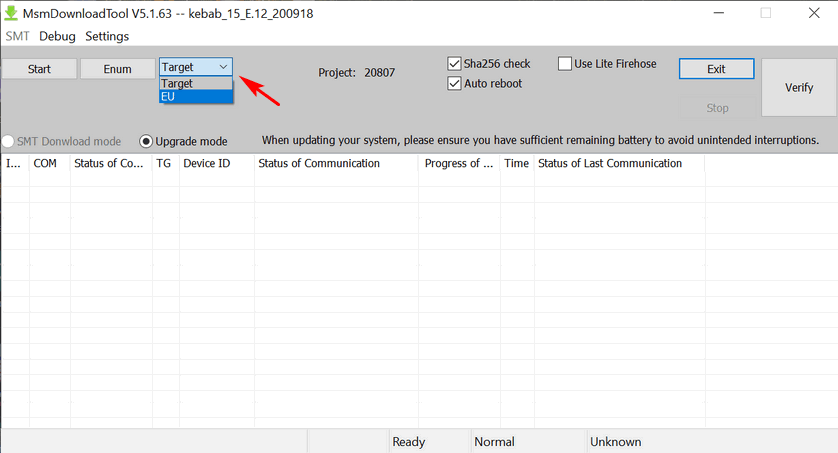The width and height of the screenshot is (838, 453).
Task: Click the COM column header
Action: click(50, 163)
